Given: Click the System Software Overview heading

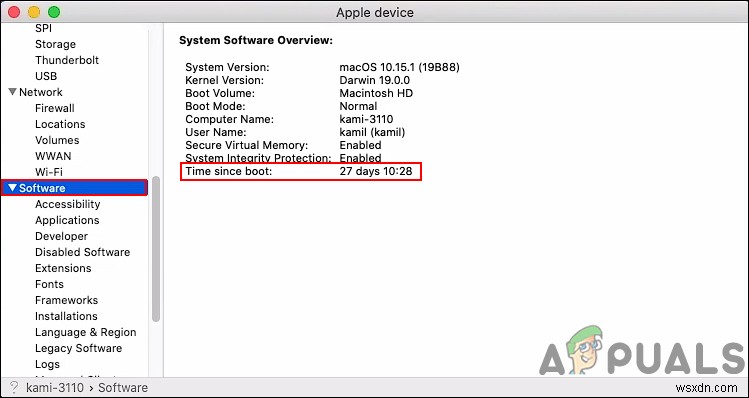Looking at the screenshot, I should pyautogui.click(x=256, y=41).
